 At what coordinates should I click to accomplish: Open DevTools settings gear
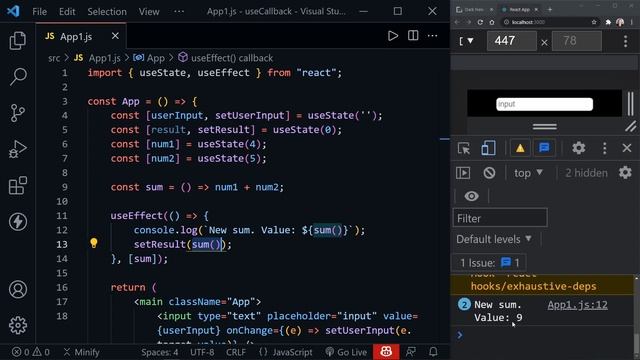579,148
